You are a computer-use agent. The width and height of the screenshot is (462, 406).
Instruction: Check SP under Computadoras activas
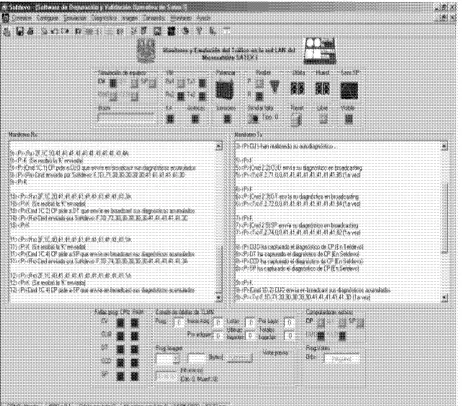pos(360,322)
